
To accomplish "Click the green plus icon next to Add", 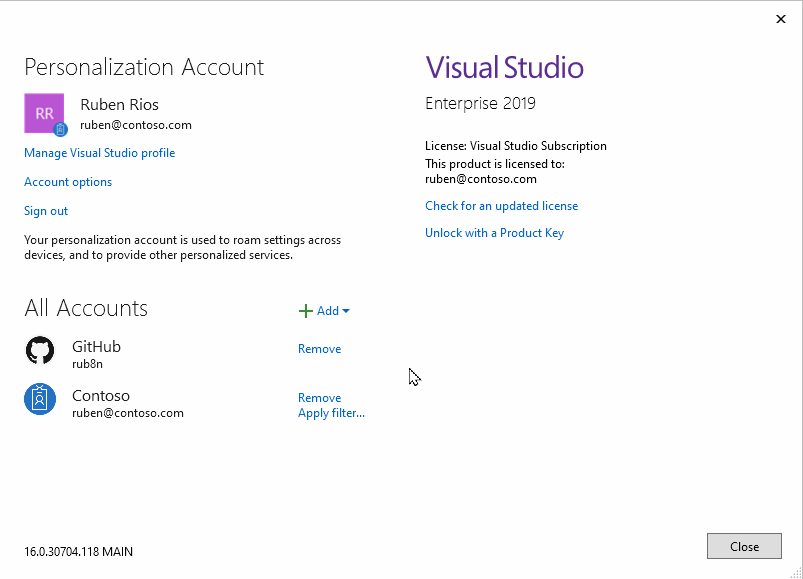I will [307, 310].
